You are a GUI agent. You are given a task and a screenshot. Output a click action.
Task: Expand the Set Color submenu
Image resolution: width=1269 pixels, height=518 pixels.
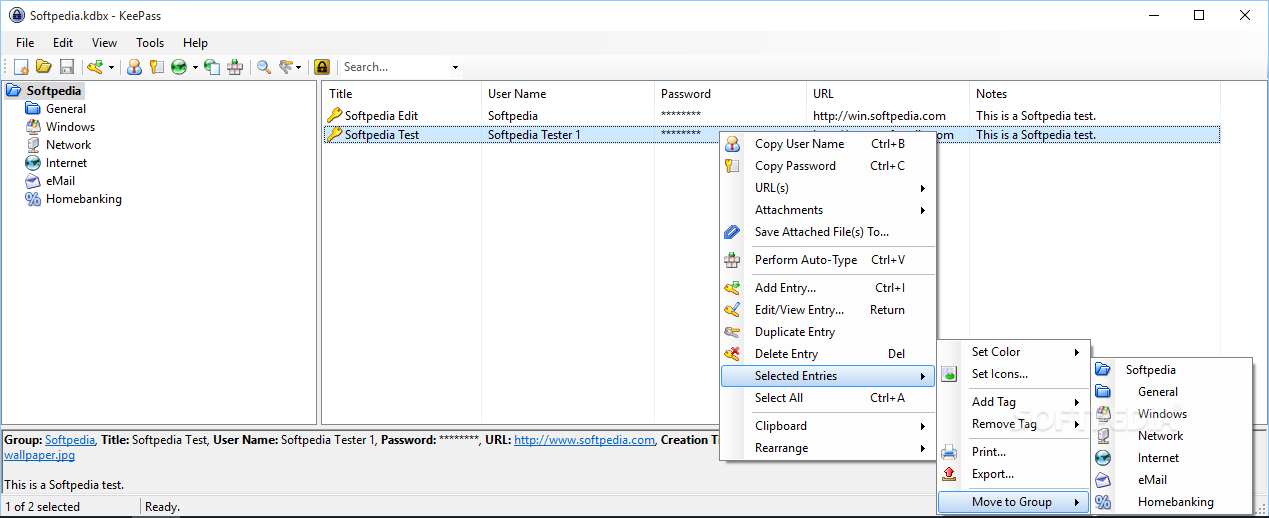(x=1013, y=352)
